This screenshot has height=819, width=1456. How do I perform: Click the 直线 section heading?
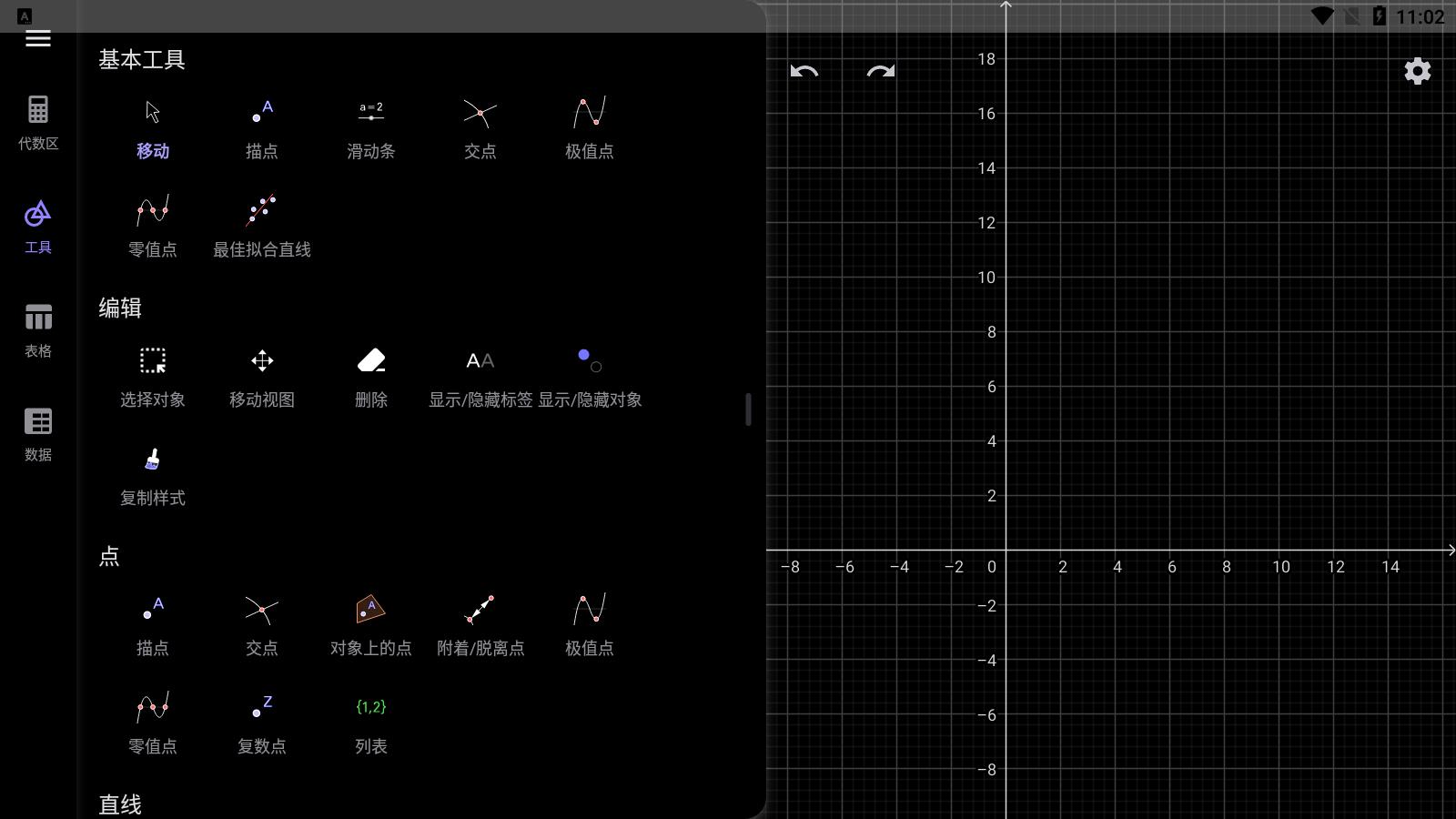tap(120, 804)
